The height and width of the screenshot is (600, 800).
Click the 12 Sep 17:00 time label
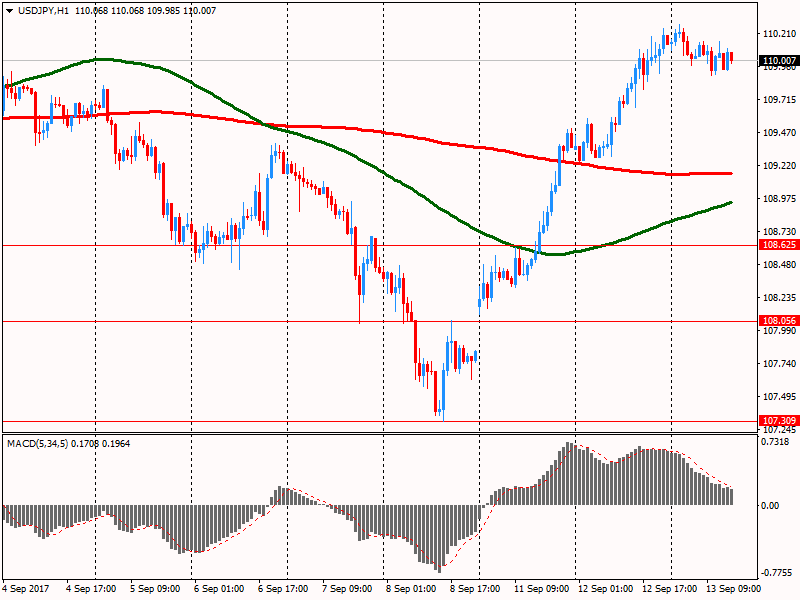coord(669,589)
